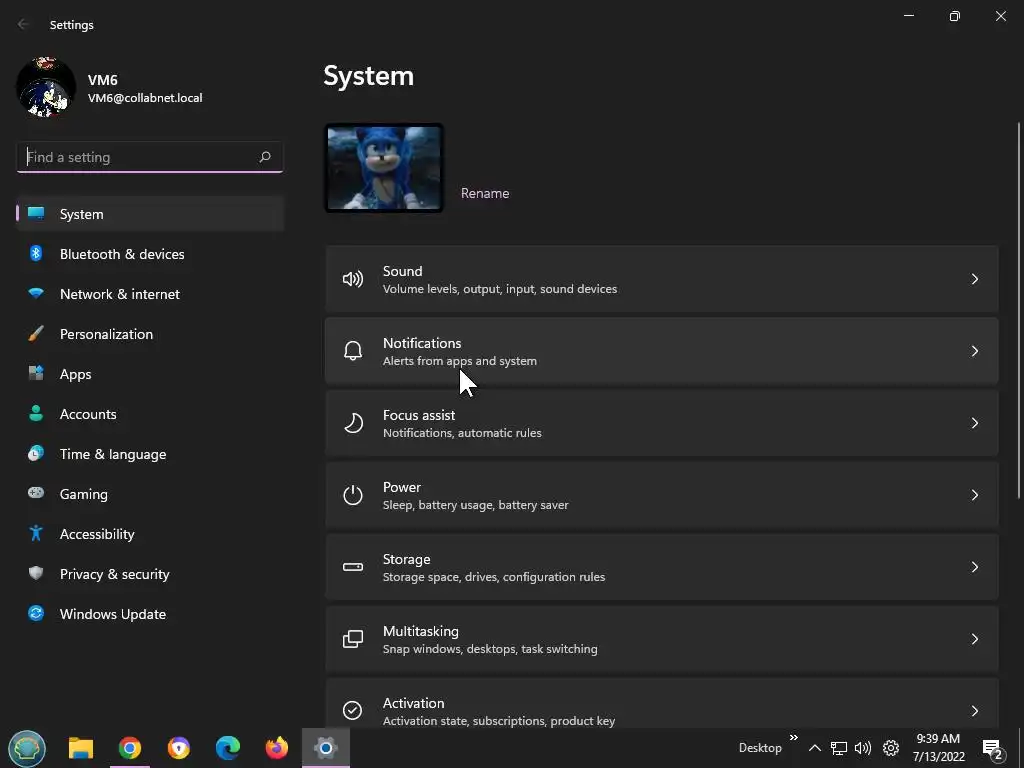Open Sound volume levels settings
This screenshot has width=1024, height=768.
point(662,280)
